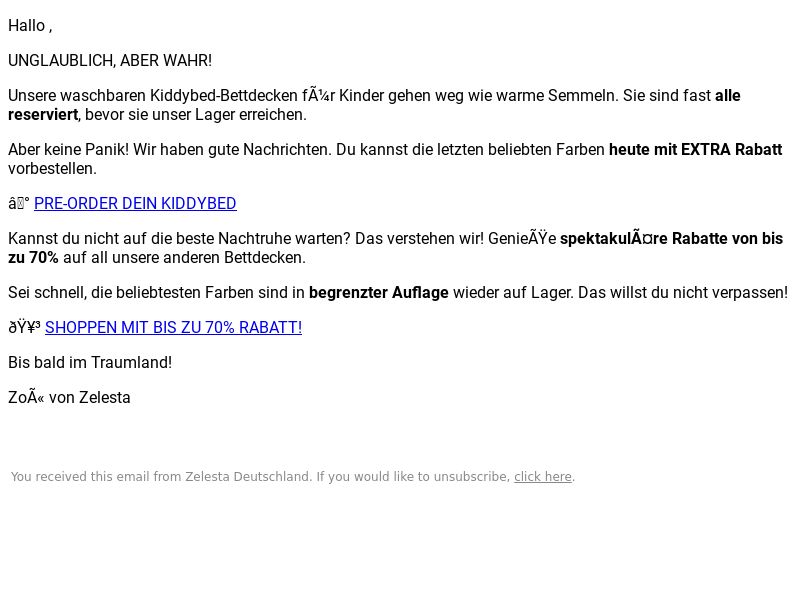Click the word 'vorbestellen.'

[x=53, y=168]
